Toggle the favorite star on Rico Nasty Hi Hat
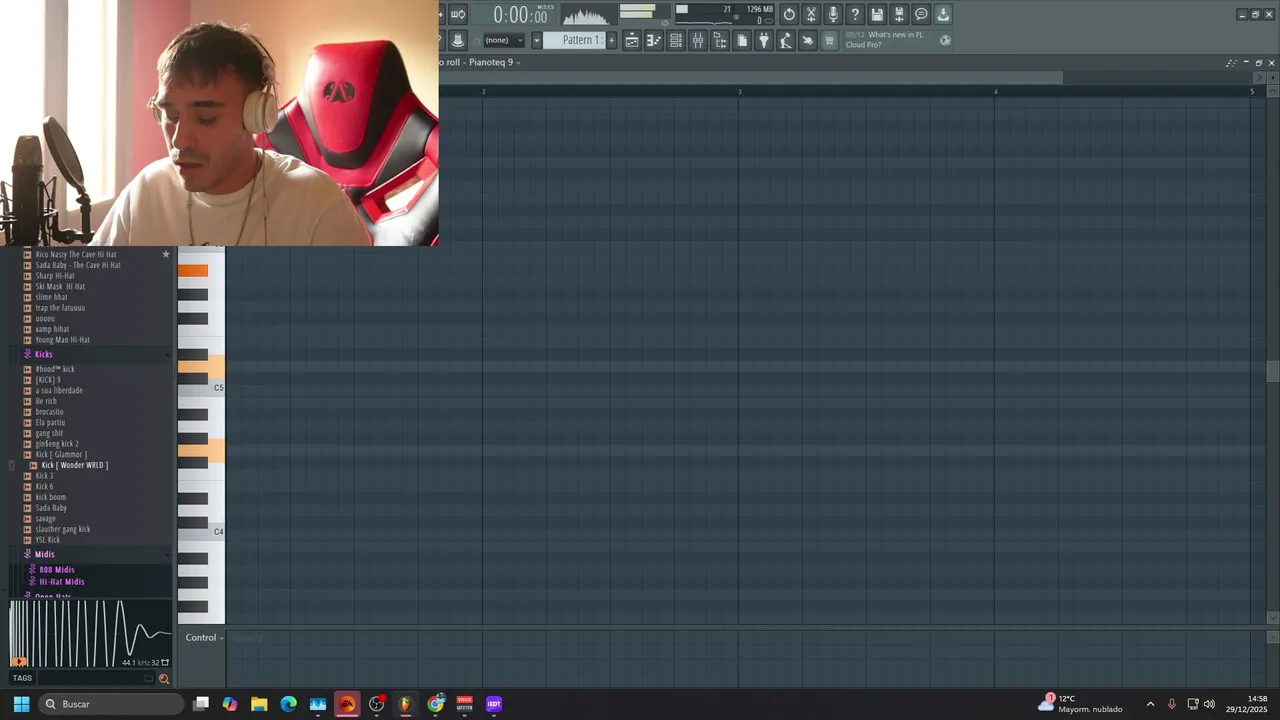 point(166,254)
